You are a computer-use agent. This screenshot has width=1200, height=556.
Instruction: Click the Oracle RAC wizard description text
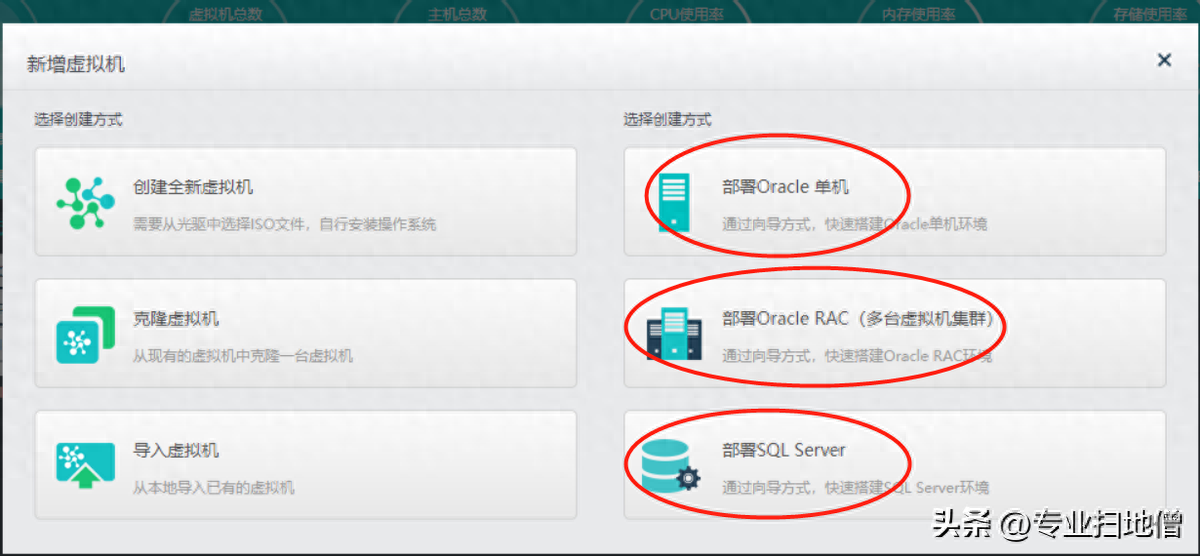(857, 356)
